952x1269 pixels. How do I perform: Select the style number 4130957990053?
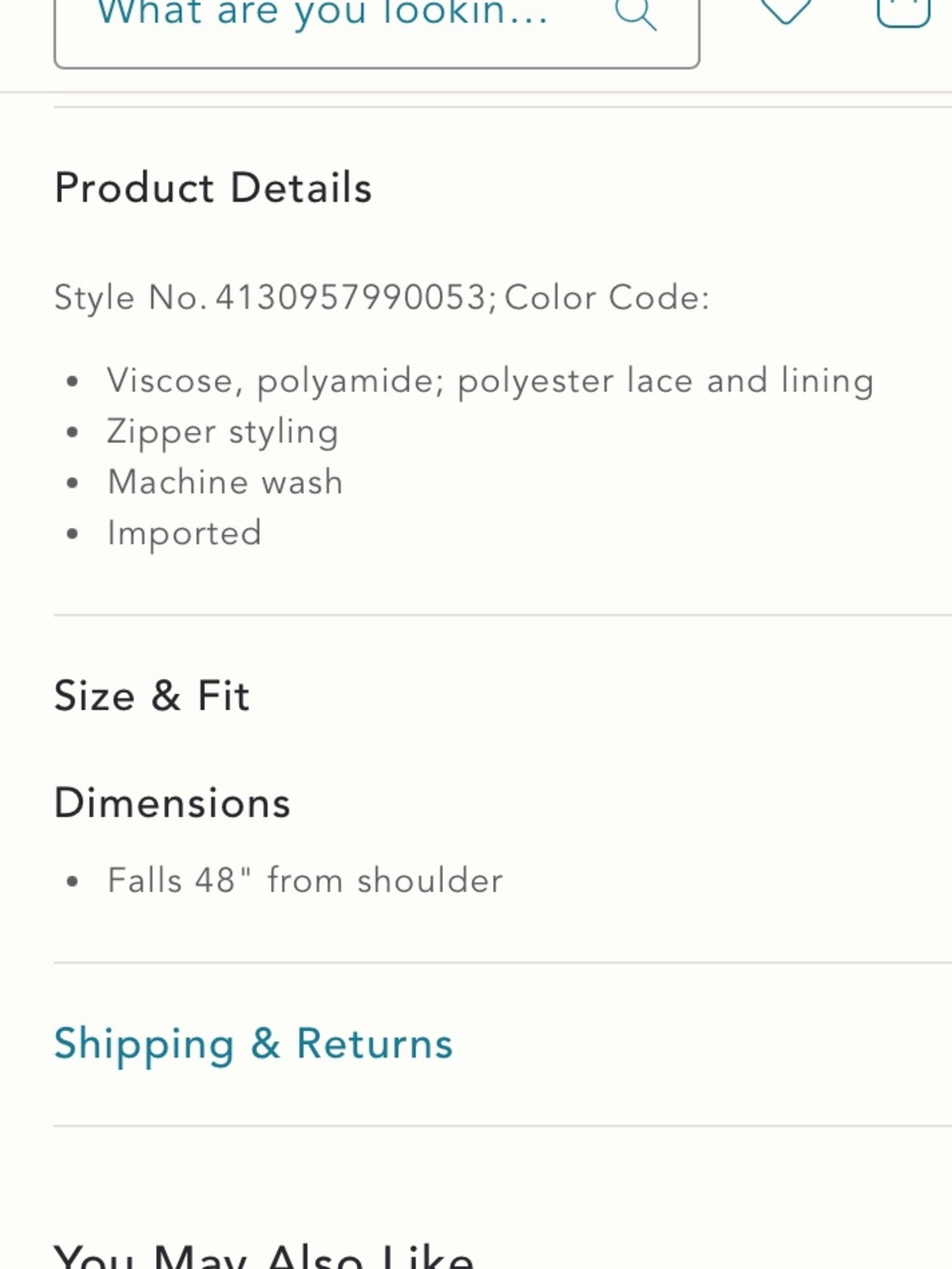click(351, 297)
